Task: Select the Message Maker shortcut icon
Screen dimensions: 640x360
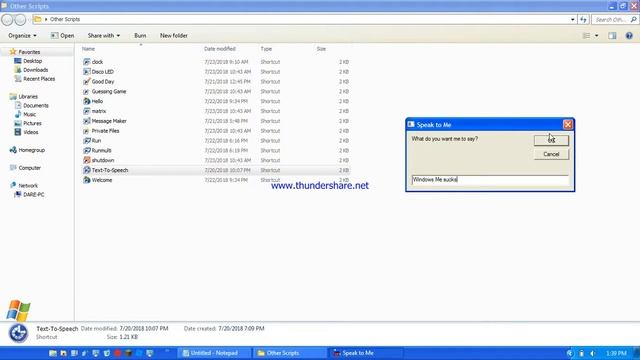Action: coord(87,121)
